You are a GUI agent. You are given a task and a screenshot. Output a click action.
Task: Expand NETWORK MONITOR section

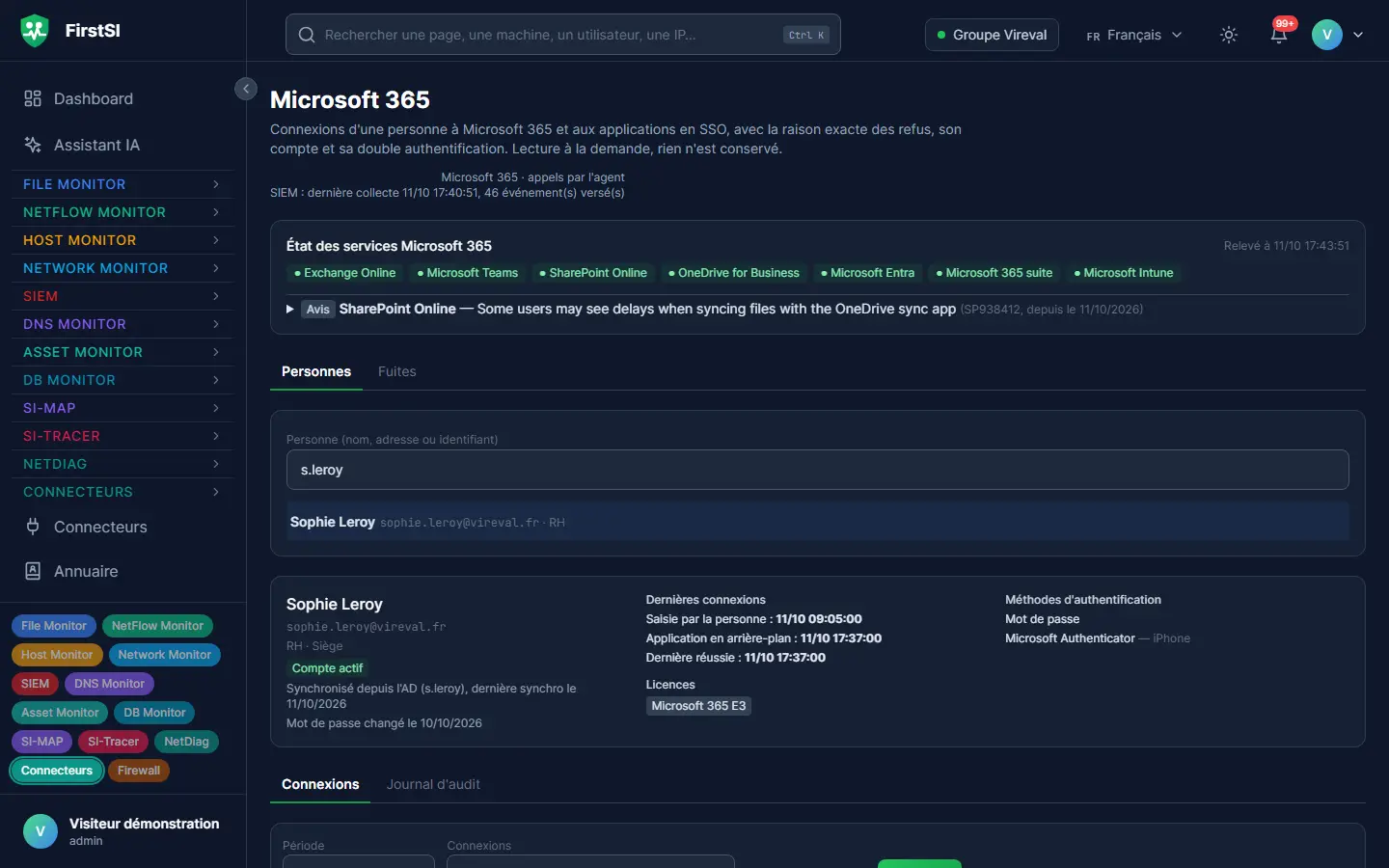(x=122, y=268)
